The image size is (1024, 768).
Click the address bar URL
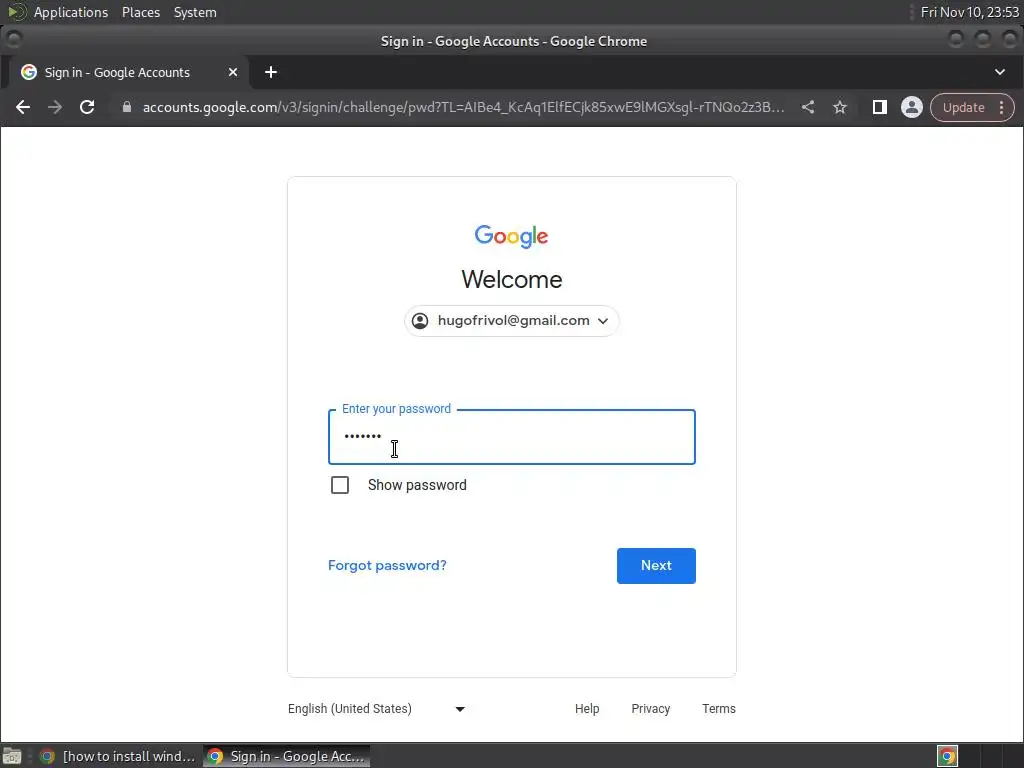[464, 107]
